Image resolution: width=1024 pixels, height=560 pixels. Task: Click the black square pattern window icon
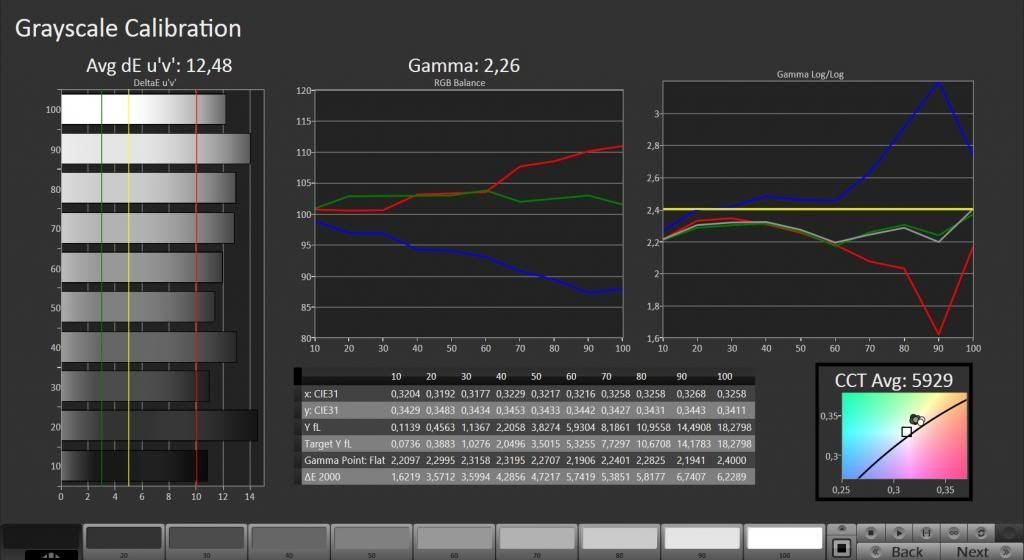tap(842, 548)
